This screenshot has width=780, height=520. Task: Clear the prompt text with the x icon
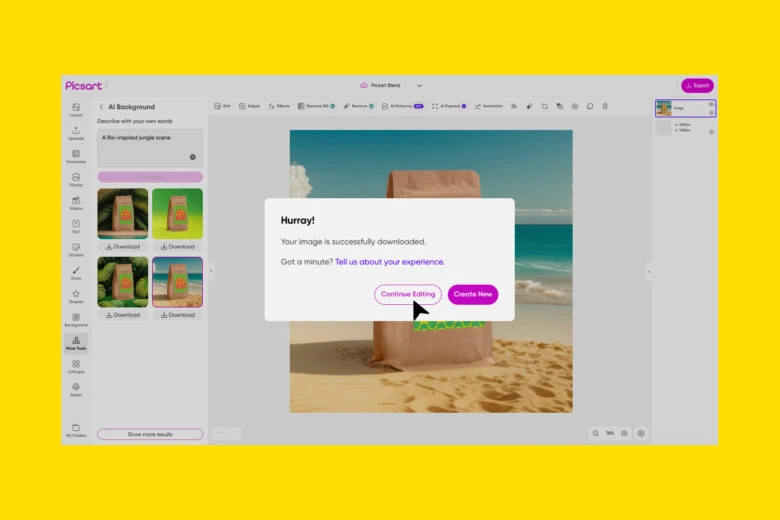193,157
